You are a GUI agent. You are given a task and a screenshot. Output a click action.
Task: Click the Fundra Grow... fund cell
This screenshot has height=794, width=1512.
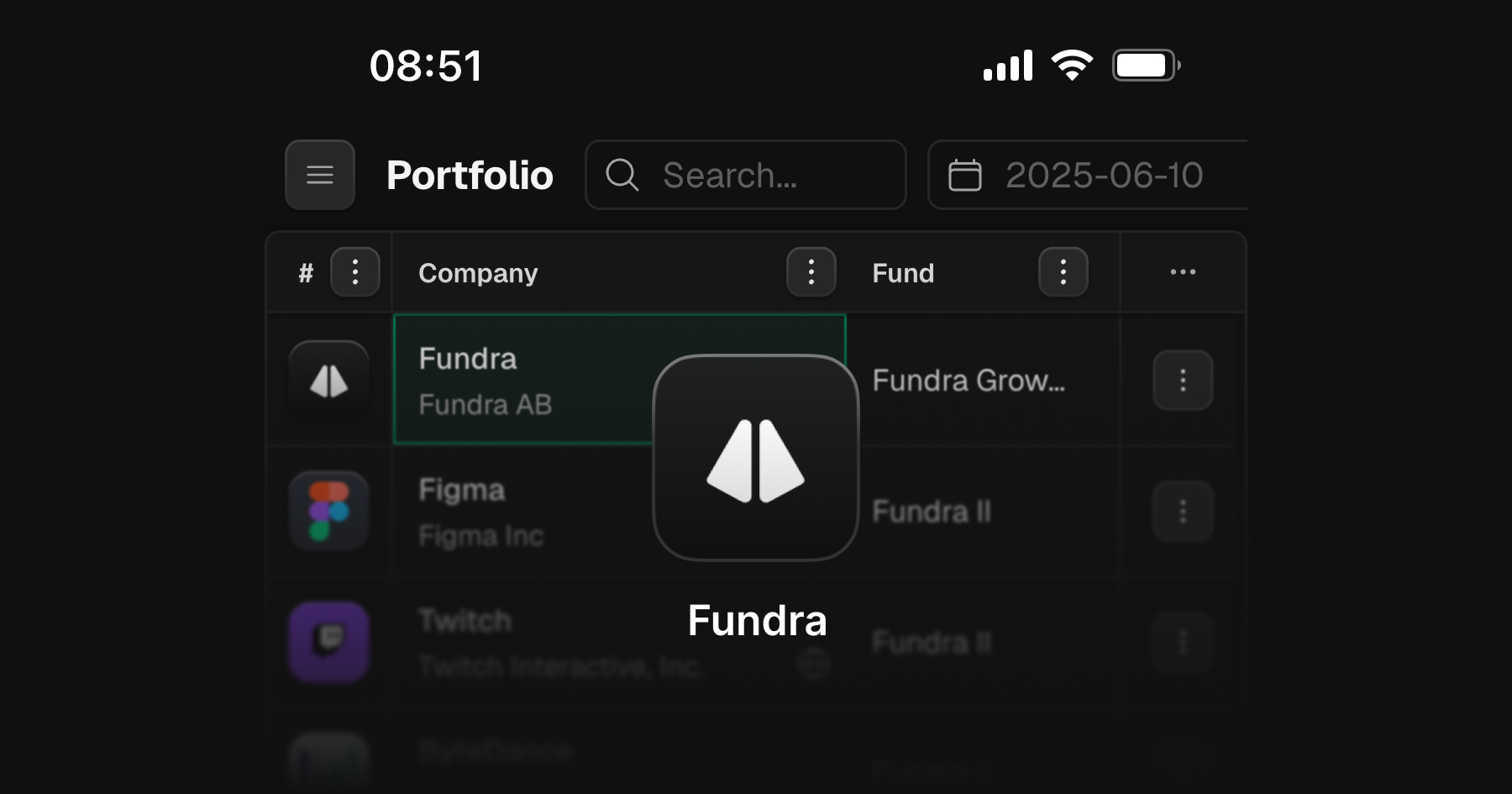[x=969, y=381]
